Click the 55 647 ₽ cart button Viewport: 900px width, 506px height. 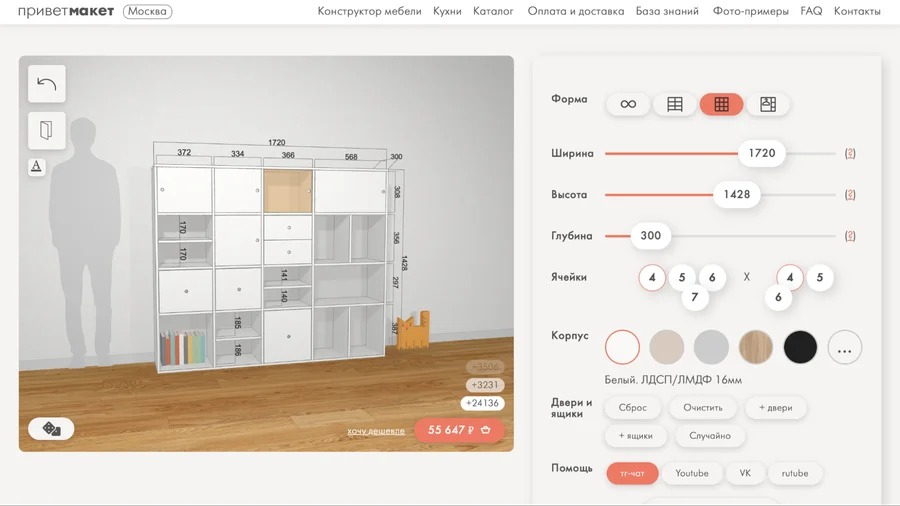click(x=459, y=430)
